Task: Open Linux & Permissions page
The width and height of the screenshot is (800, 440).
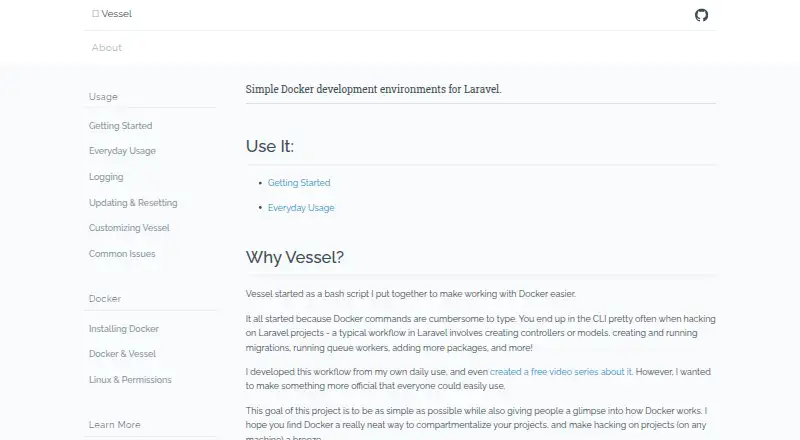Action: point(130,380)
